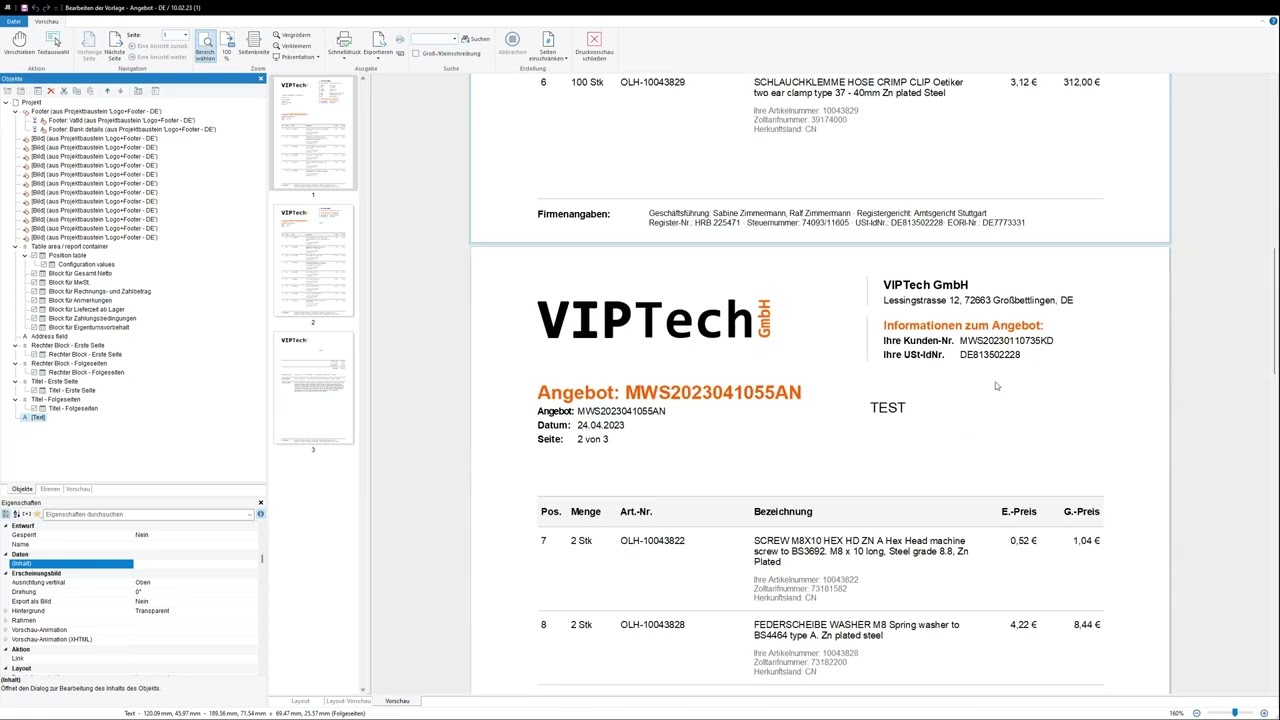Click the Suchen binoculars button
The width and height of the screenshot is (1280, 720).
coord(476,39)
